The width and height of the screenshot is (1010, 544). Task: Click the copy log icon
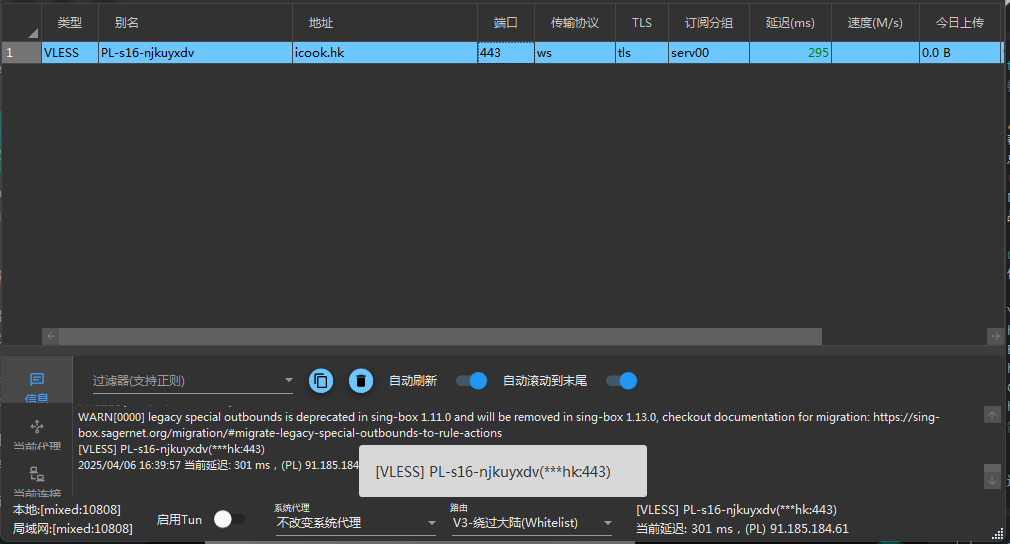pos(321,380)
